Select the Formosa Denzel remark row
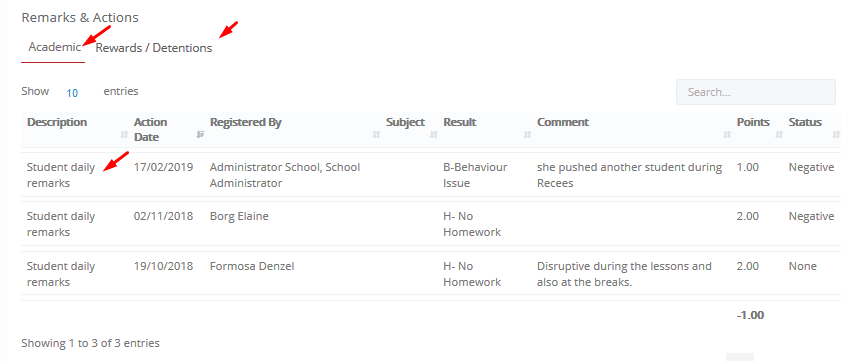Screen dimensions: 854x361 point(430,274)
